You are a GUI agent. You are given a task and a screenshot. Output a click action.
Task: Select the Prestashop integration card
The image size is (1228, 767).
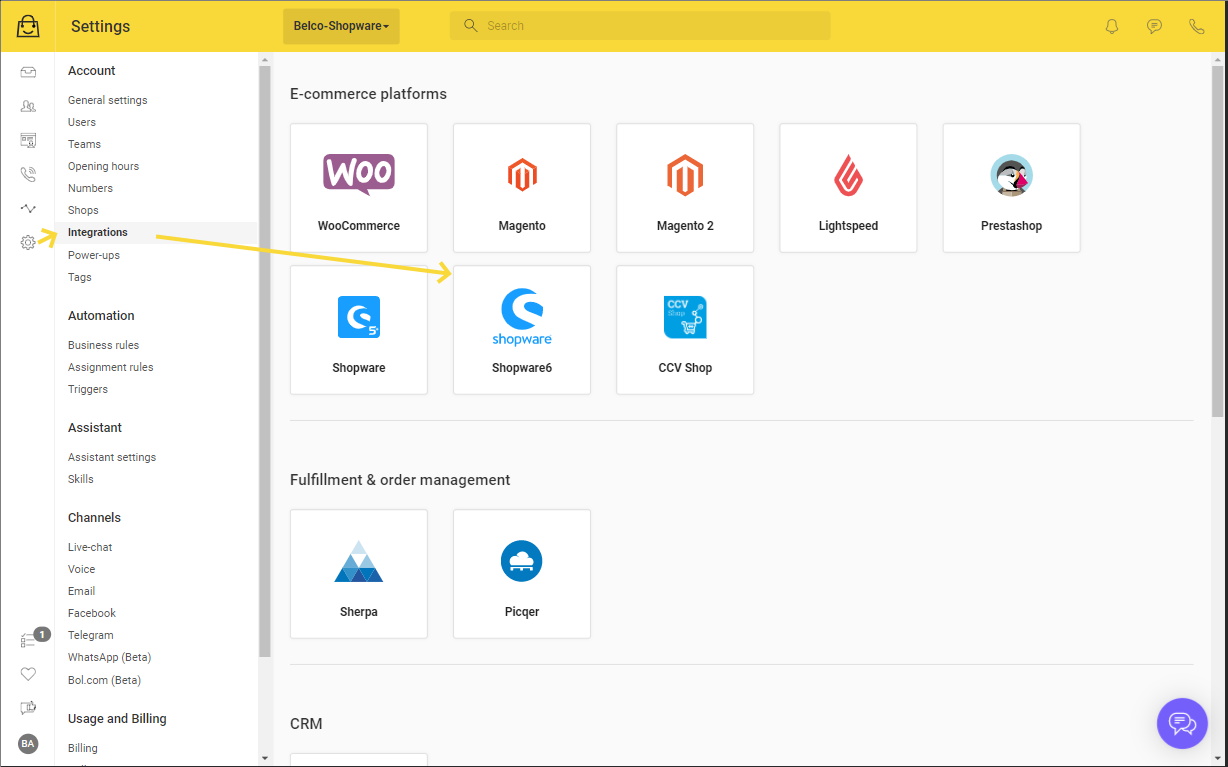[x=1011, y=188]
